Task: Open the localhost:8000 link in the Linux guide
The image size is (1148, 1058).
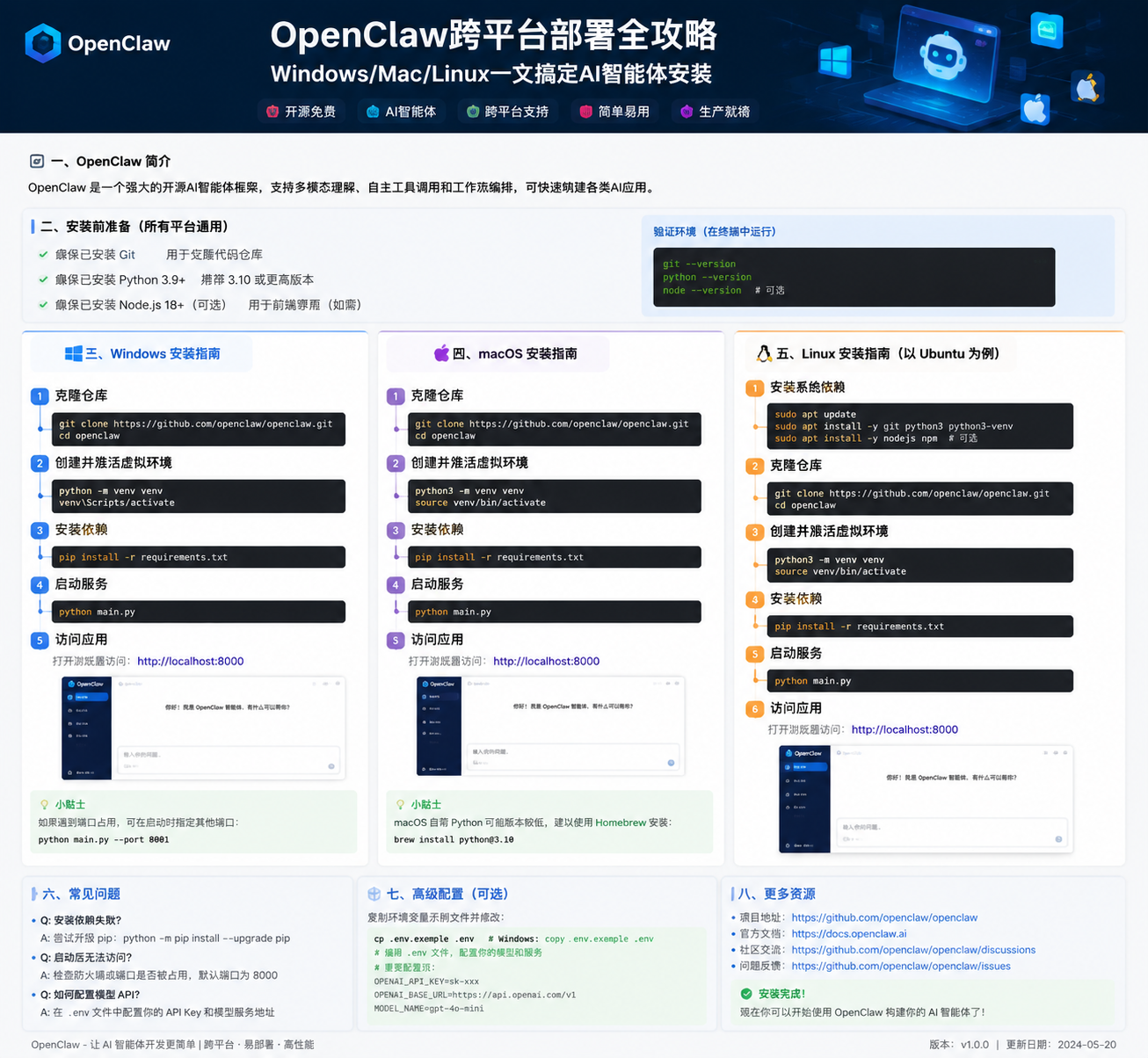Action: coord(905,729)
